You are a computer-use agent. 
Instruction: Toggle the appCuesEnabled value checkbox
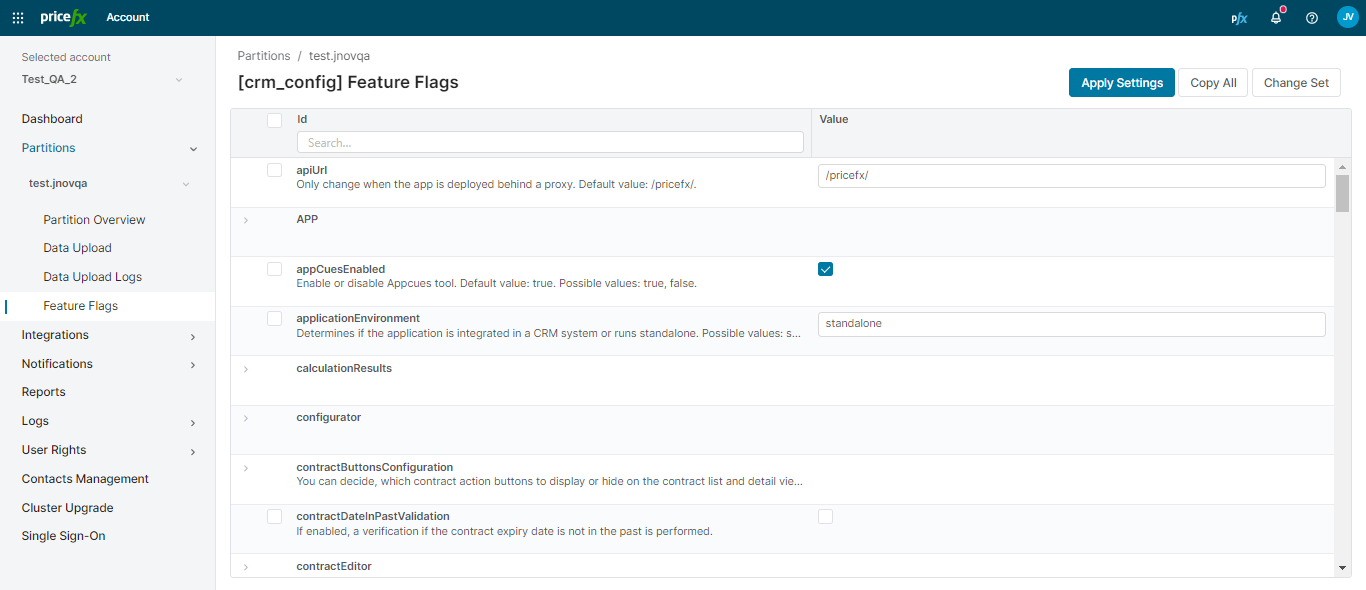pyautogui.click(x=825, y=269)
